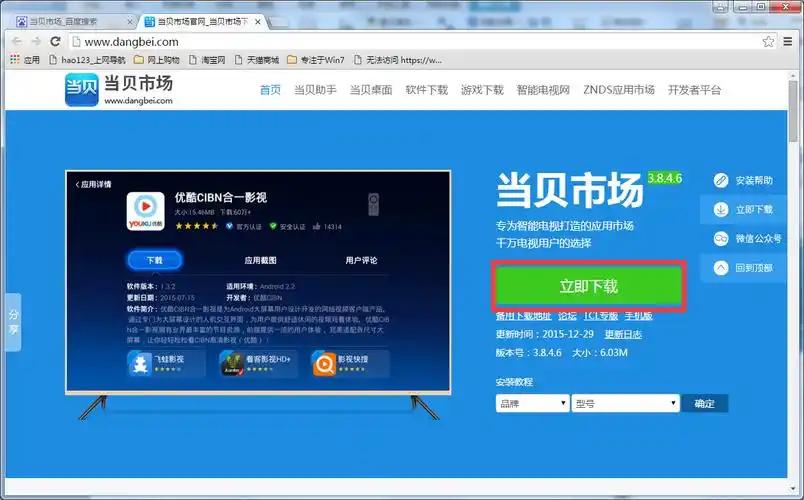Screen dimensions: 804x500
Task: Click the 分享 side tab
Action: tap(13, 322)
